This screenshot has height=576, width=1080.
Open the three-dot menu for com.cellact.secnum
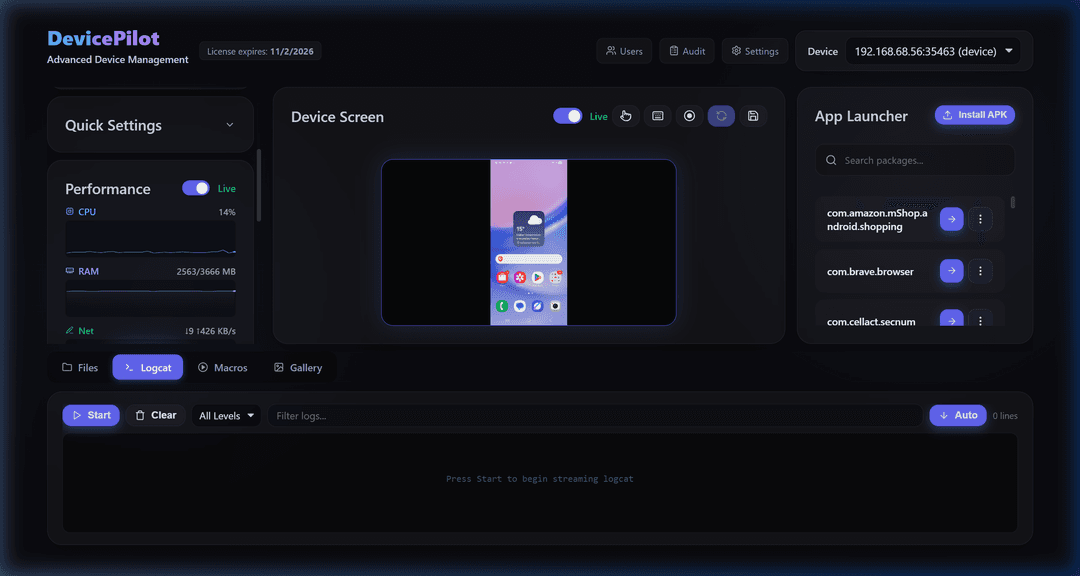coord(980,319)
